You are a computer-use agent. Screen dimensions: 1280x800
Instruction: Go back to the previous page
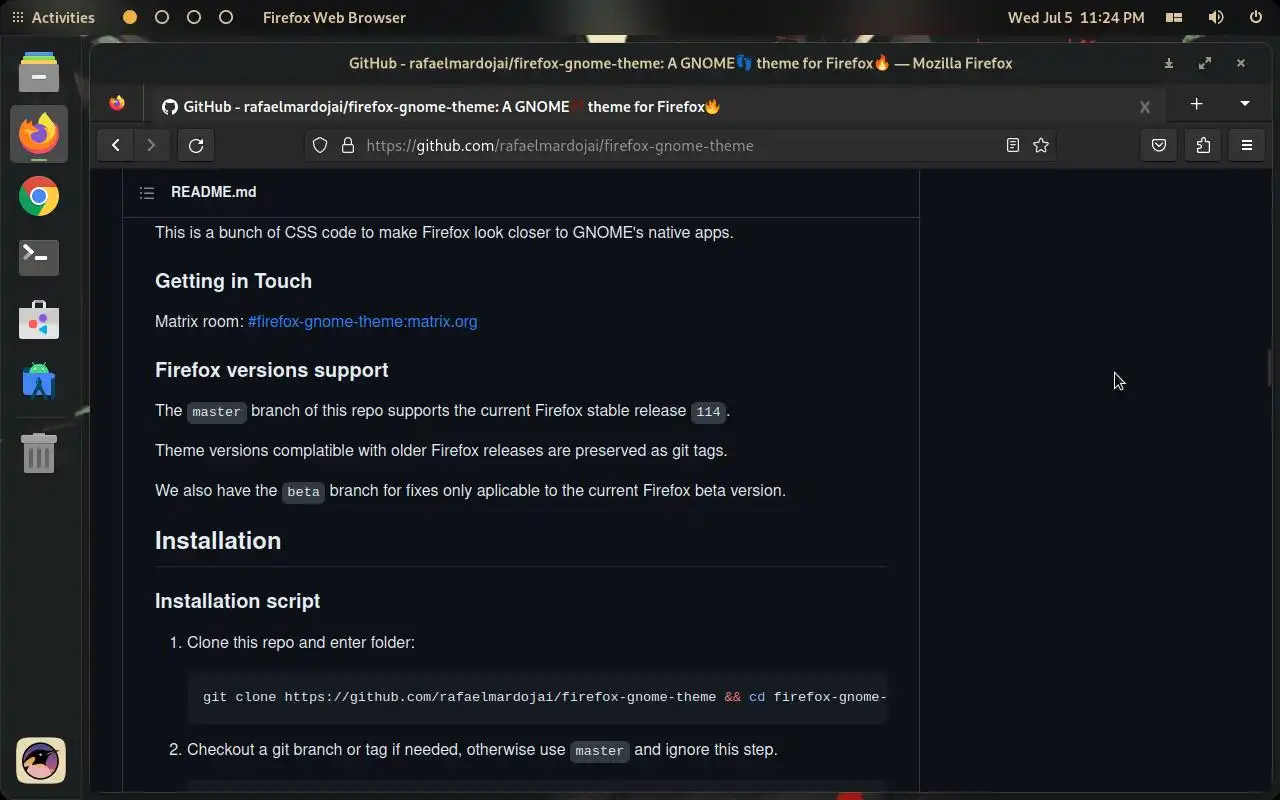(116, 145)
